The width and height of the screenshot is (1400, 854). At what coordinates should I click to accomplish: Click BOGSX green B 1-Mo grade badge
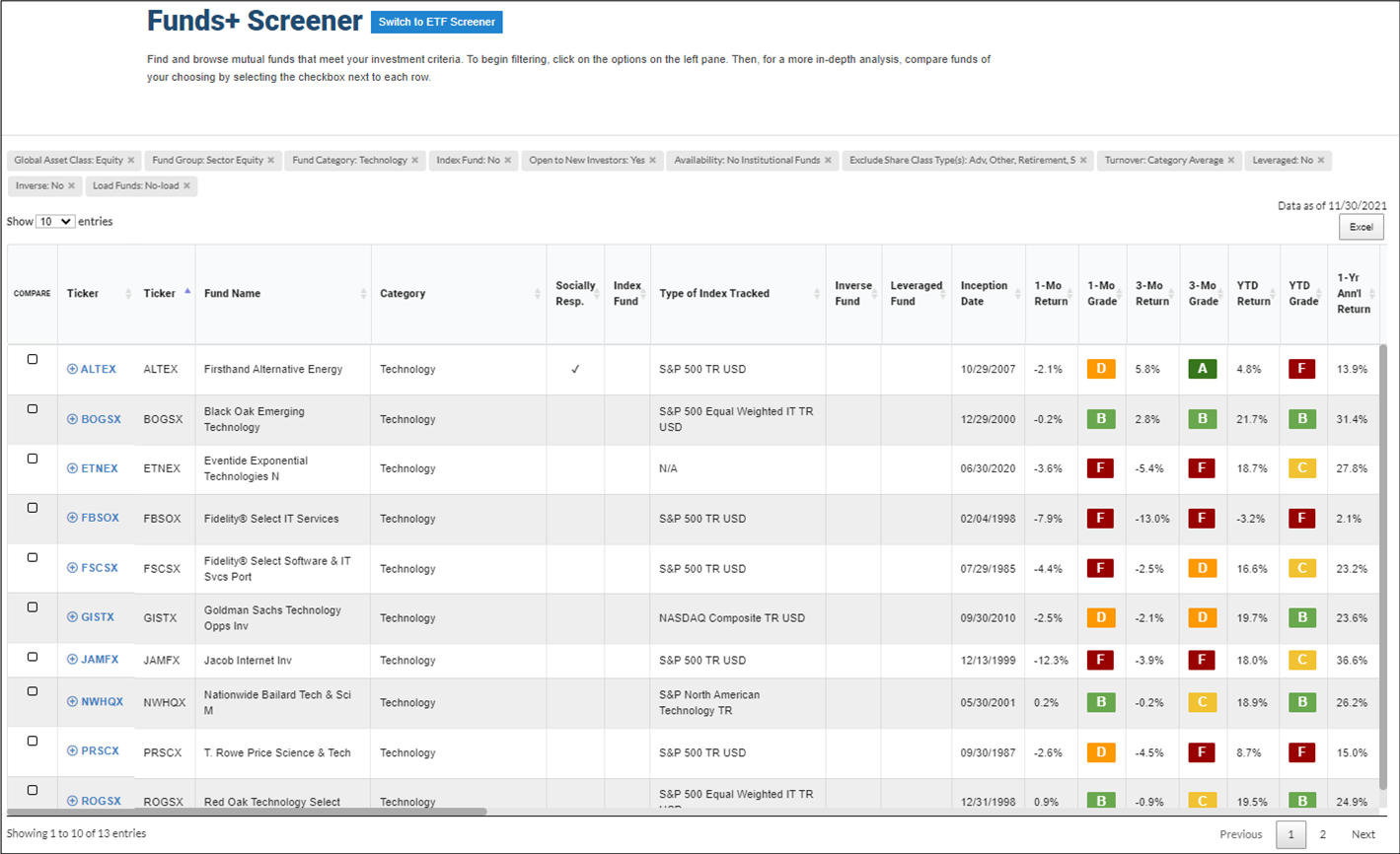pos(1101,419)
